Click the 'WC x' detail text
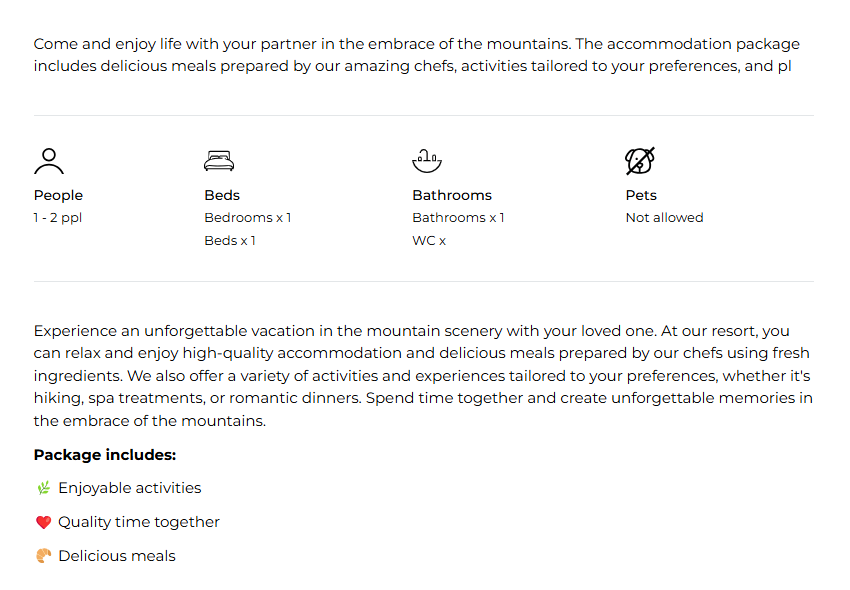Viewport: 850px width, 590px height. [x=429, y=240]
